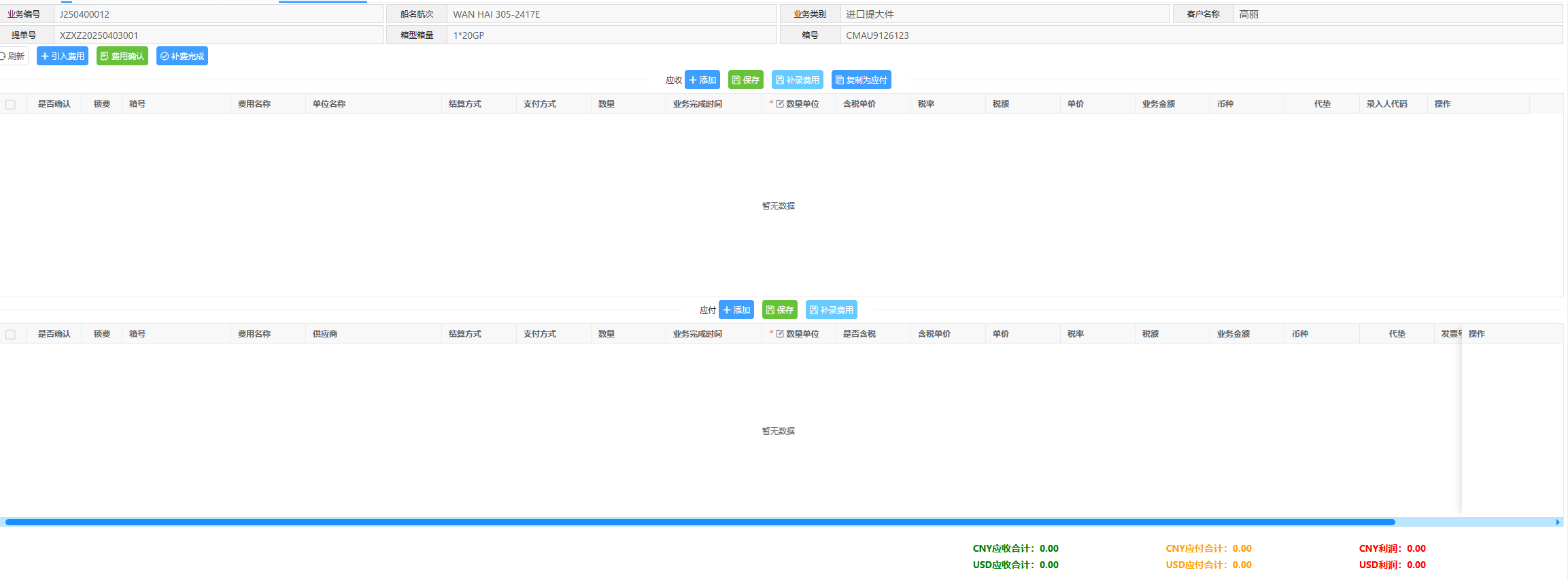Click the blue horizontal scrollbar thumb
The image size is (1568, 581).
[700, 522]
